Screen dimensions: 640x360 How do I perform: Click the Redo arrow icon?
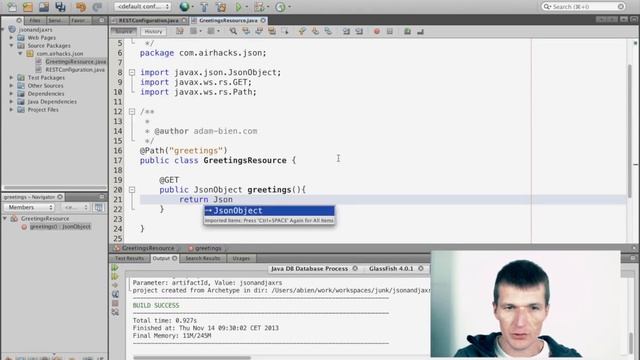pyautogui.click(x=97, y=7)
